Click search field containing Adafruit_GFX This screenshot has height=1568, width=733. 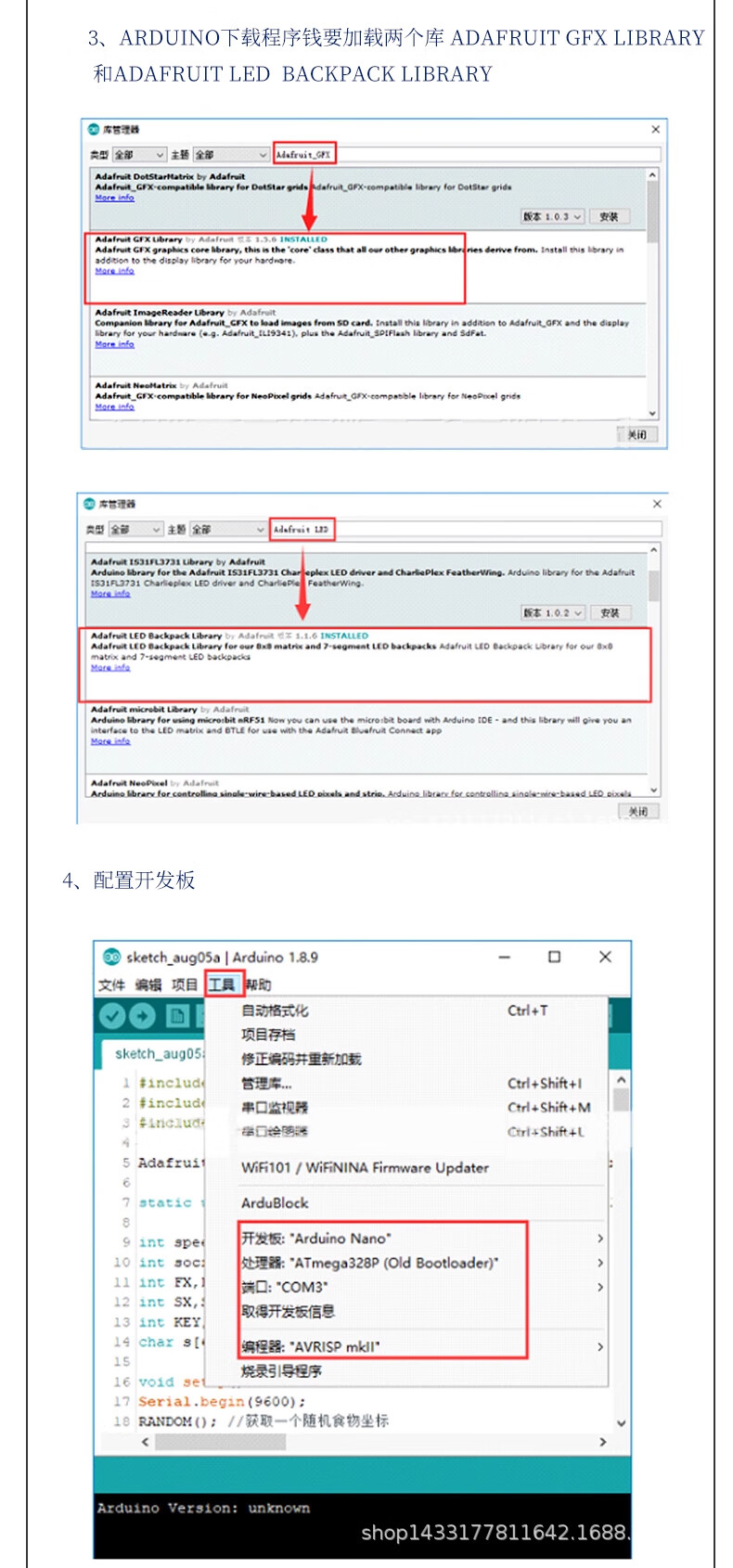[x=468, y=154]
